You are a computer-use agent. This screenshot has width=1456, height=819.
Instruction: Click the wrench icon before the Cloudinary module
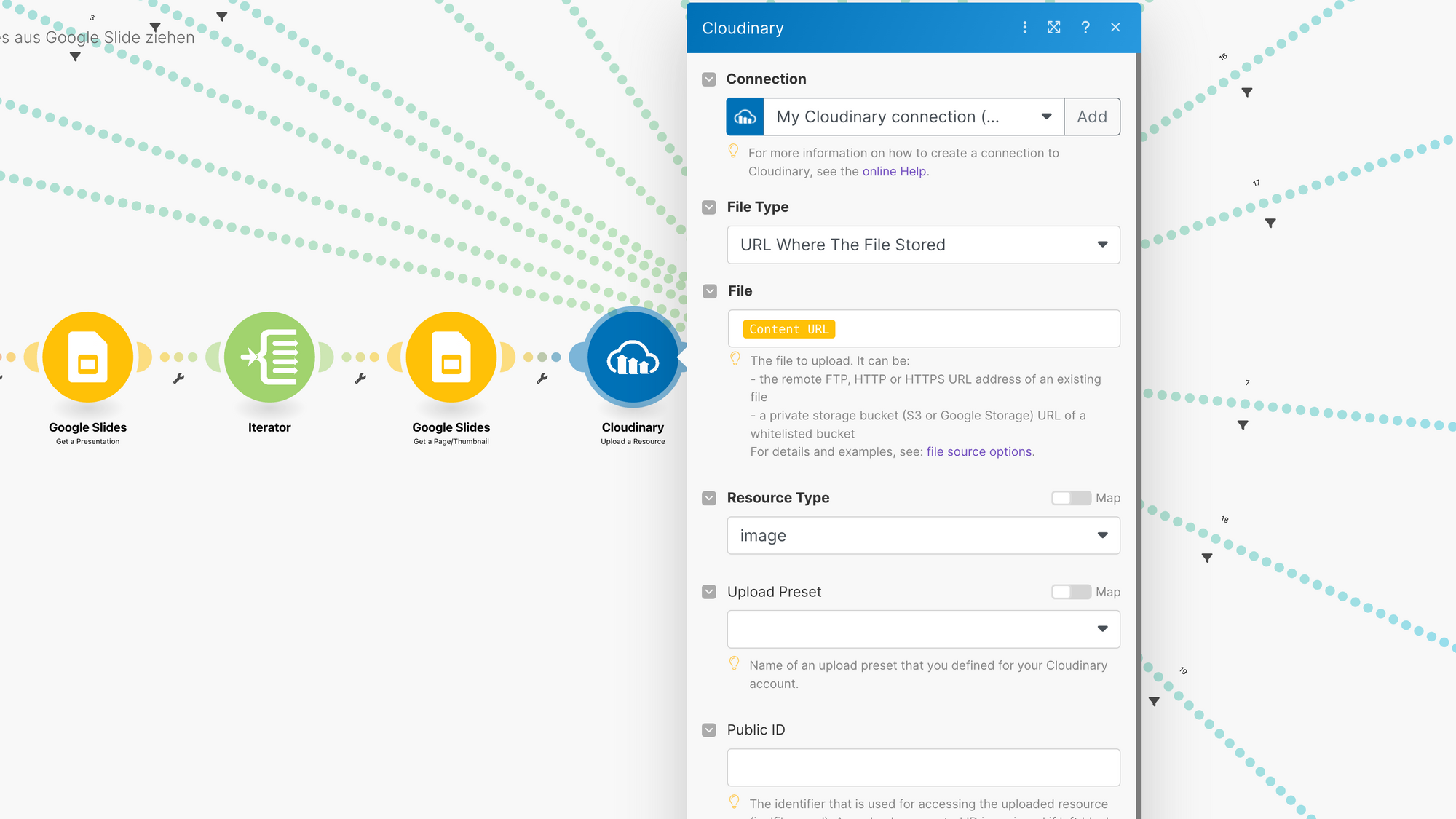click(x=542, y=378)
